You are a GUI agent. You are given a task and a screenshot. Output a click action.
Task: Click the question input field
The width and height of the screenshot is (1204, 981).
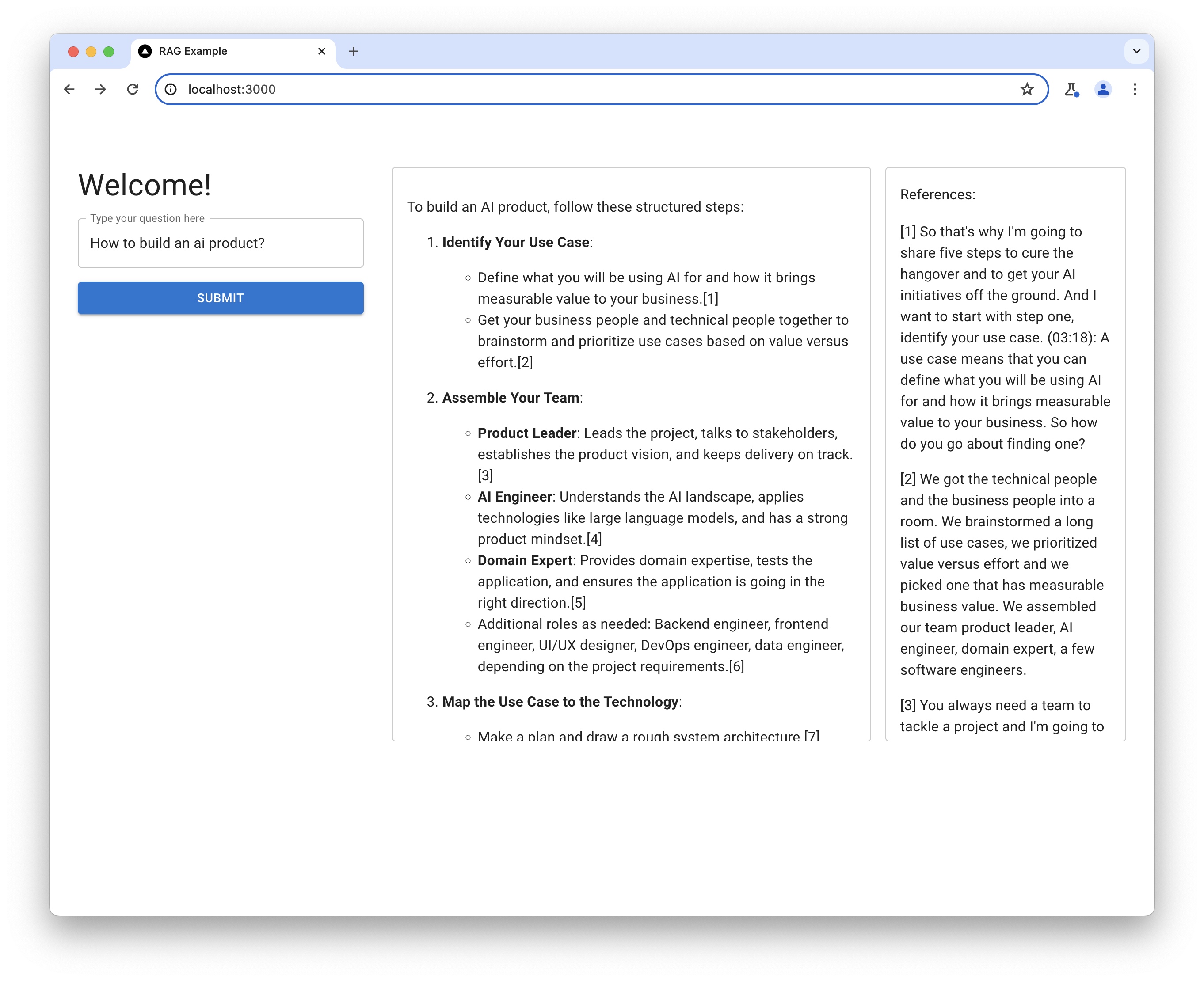[220, 243]
